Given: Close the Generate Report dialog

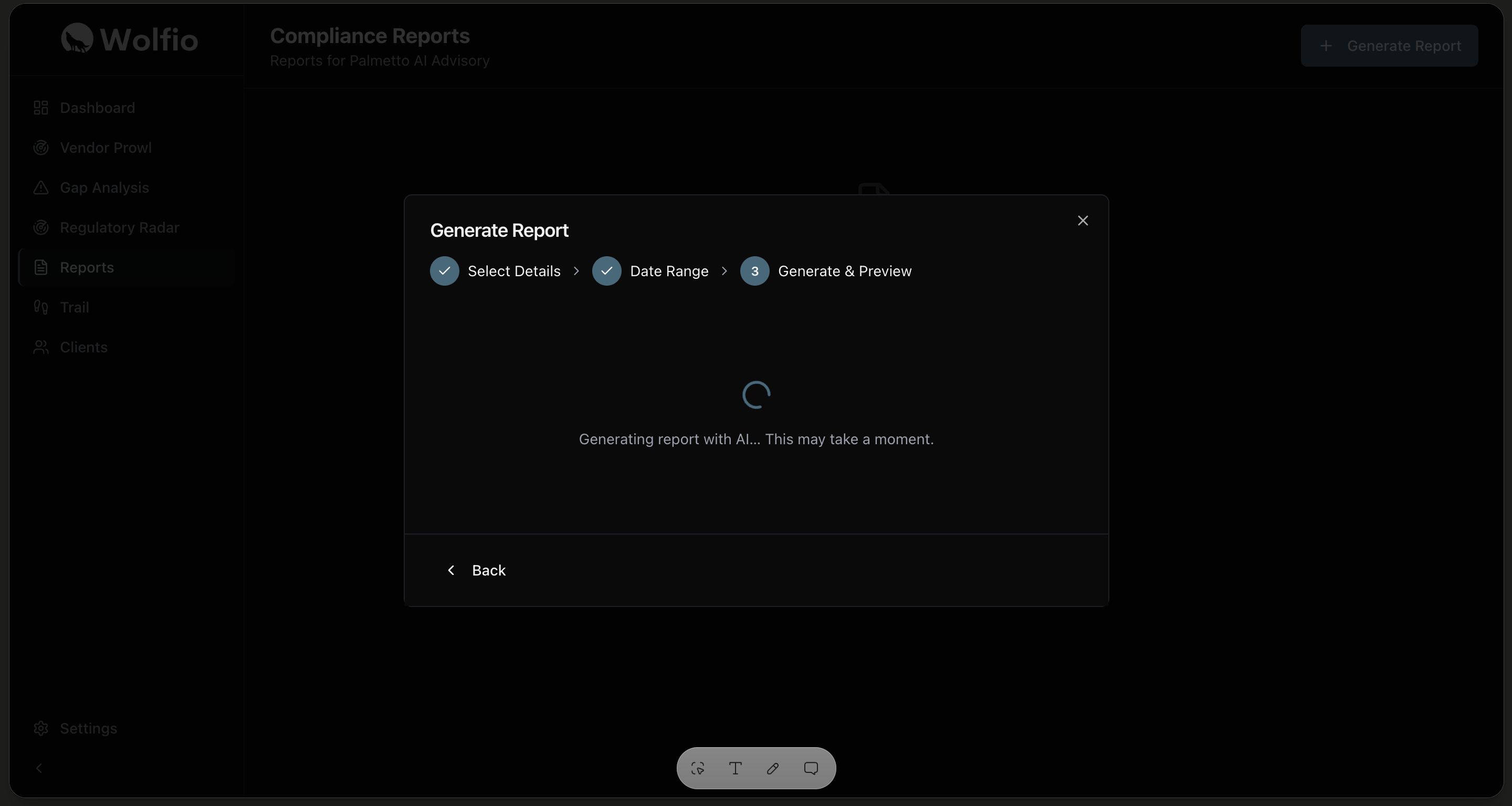Looking at the screenshot, I should tap(1083, 221).
